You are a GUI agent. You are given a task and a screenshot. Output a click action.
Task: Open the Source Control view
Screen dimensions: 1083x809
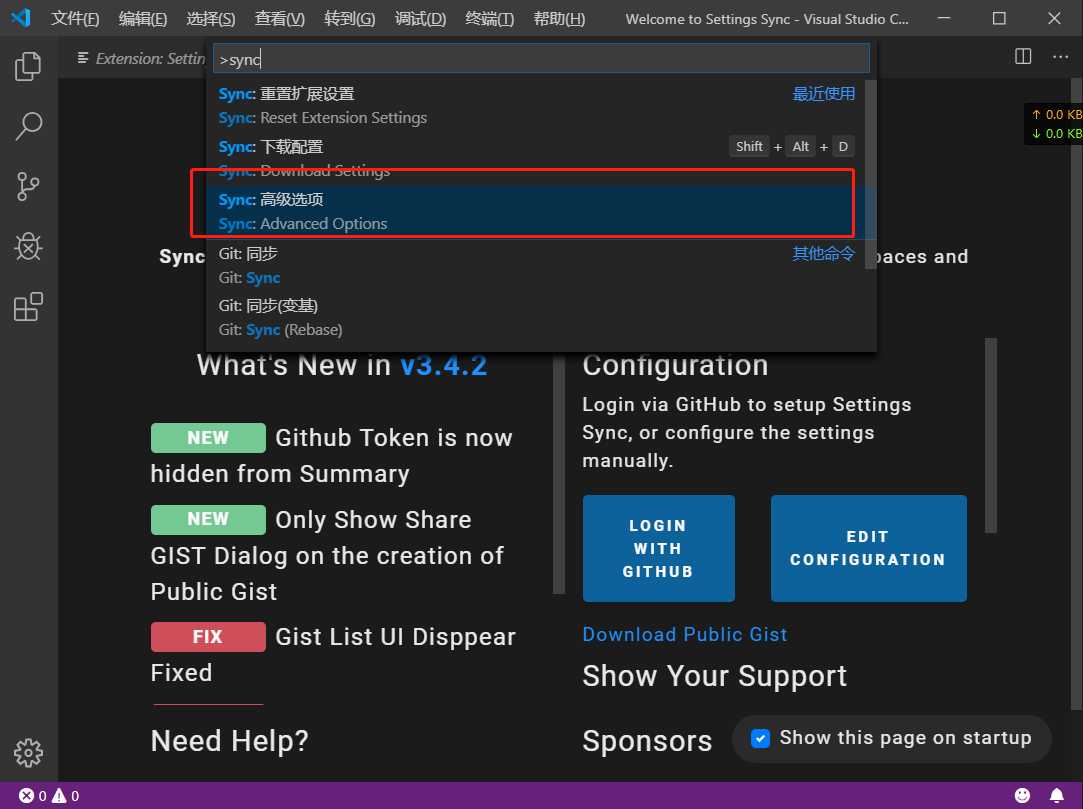28,187
